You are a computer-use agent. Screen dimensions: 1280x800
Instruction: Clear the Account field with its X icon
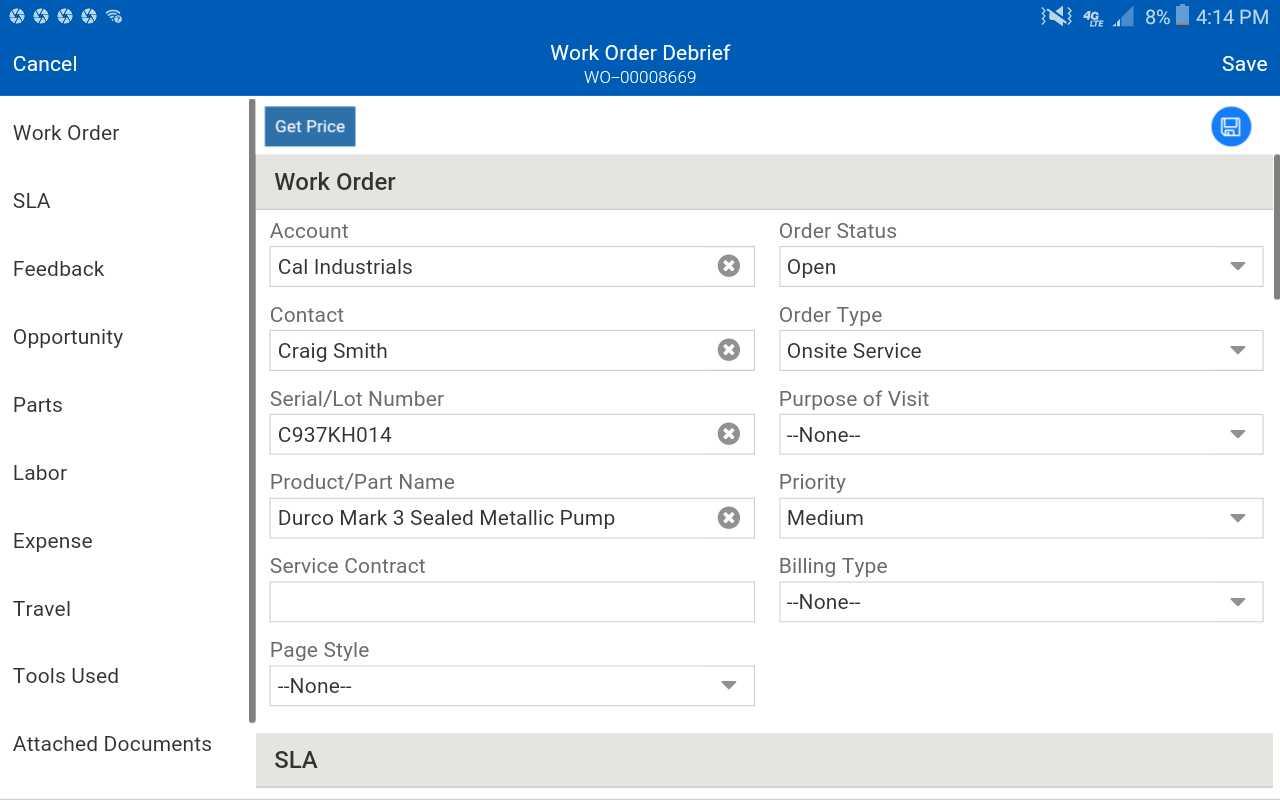click(x=729, y=266)
